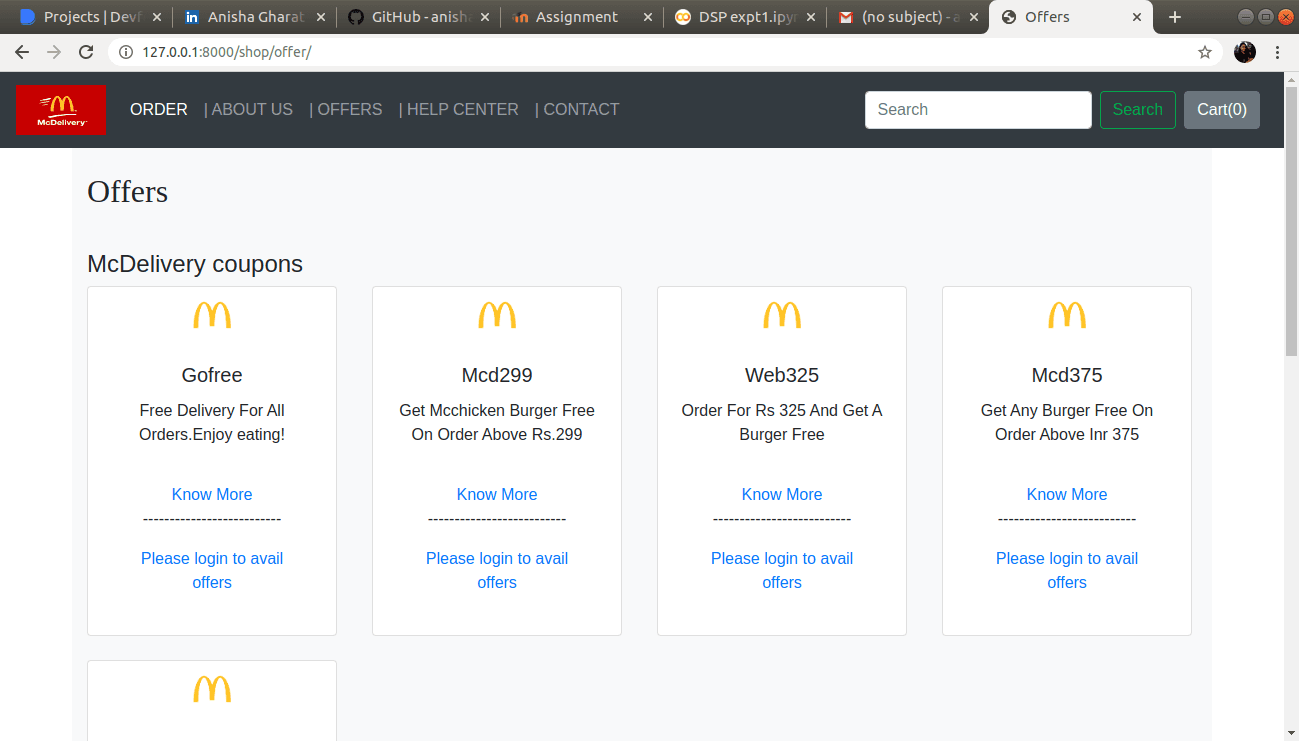
Task: Click the Web325 coupon title
Action: [x=782, y=375]
